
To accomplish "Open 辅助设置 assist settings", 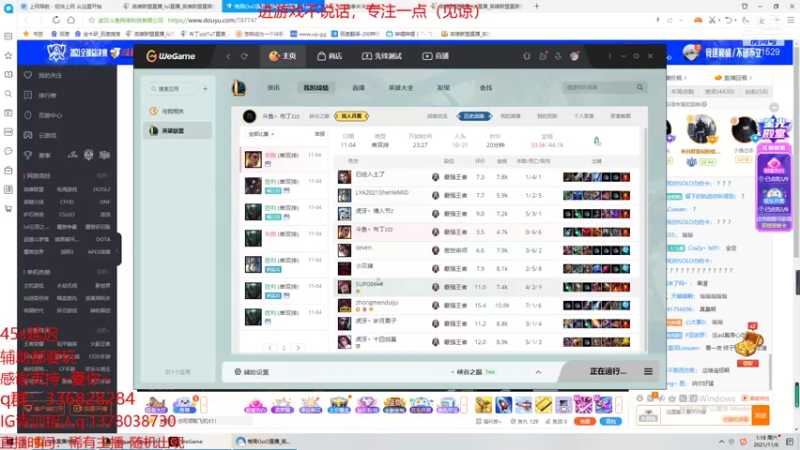I will [x=252, y=372].
